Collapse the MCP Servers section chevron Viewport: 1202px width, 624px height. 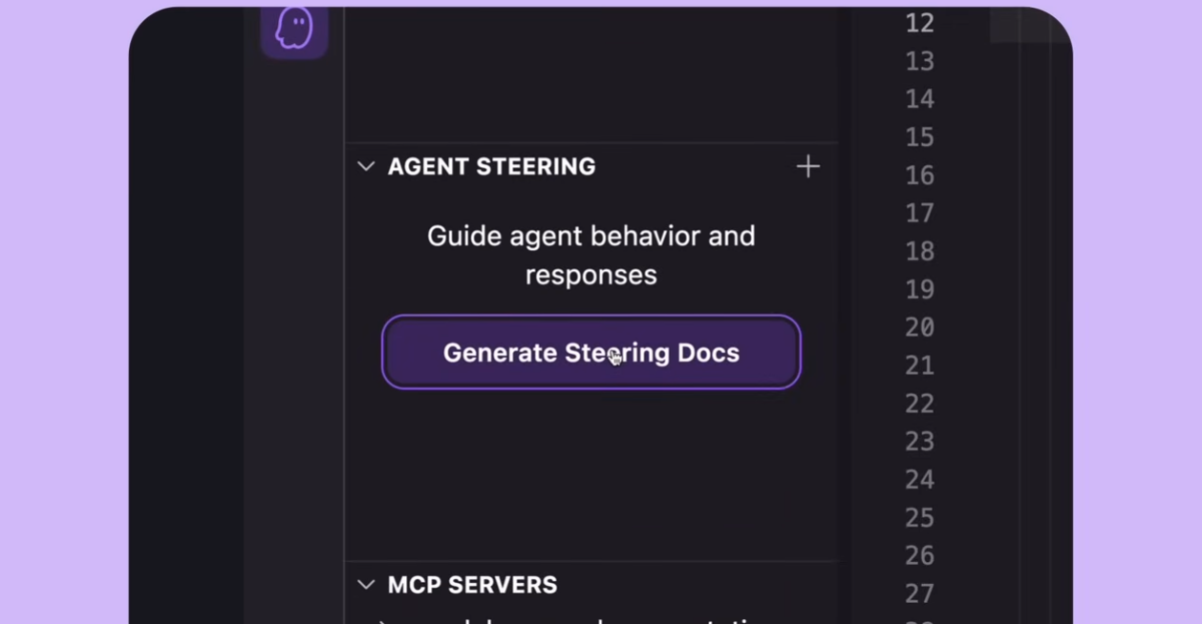[366, 585]
